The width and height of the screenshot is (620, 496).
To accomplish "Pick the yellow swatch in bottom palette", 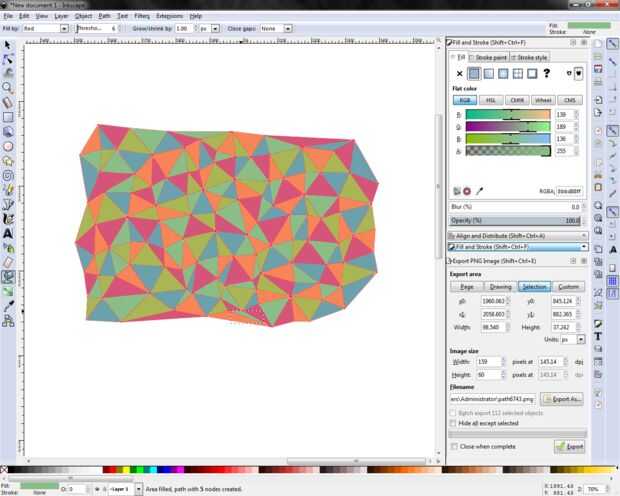I will (126, 469).
